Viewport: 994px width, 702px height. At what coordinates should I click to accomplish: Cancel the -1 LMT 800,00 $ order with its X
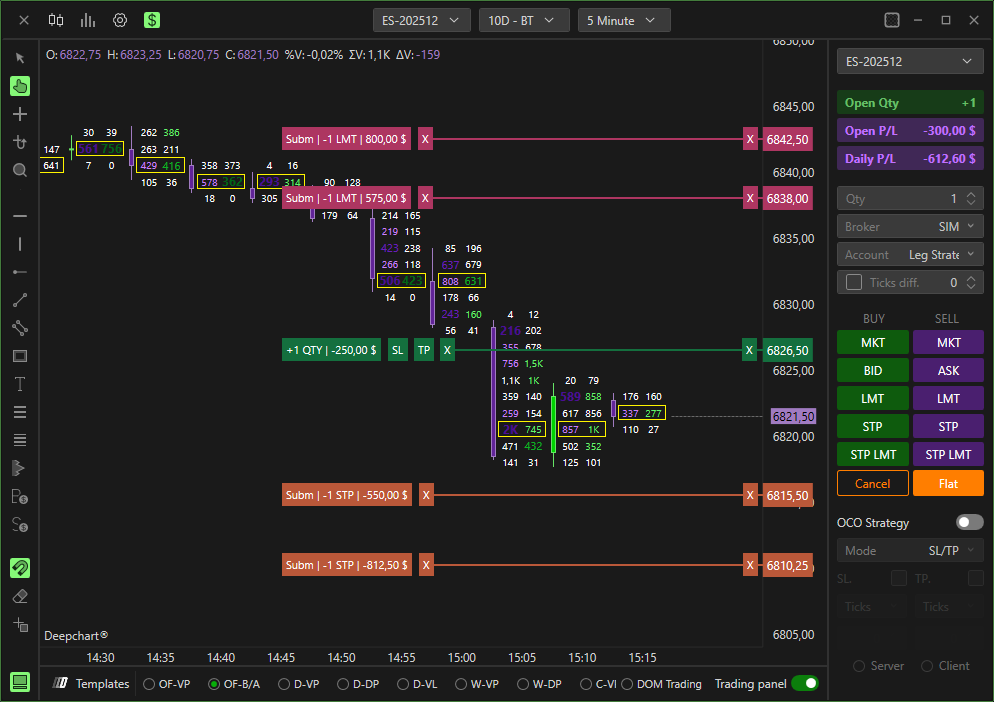425,138
